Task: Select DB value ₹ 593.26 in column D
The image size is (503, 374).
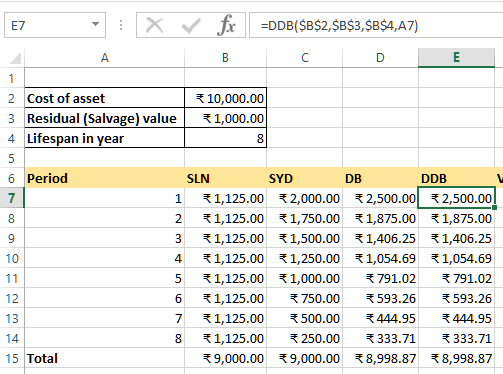Action: [380, 298]
